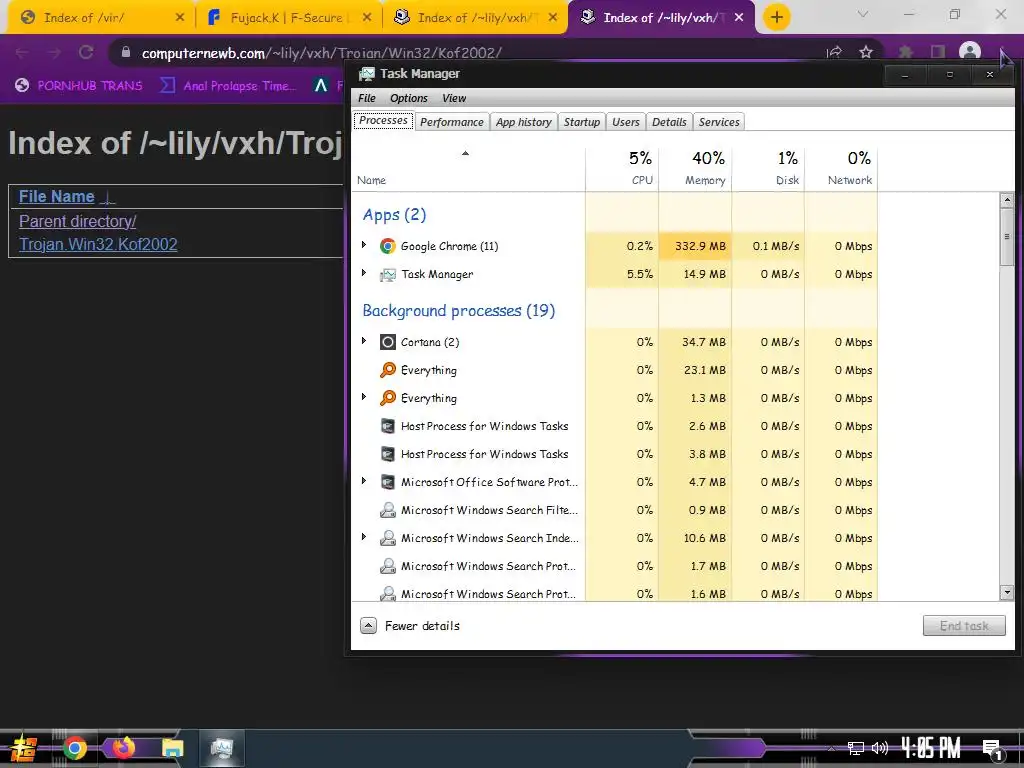Open the Chrome extensions puzzle icon
1024x768 pixels.
906,52
